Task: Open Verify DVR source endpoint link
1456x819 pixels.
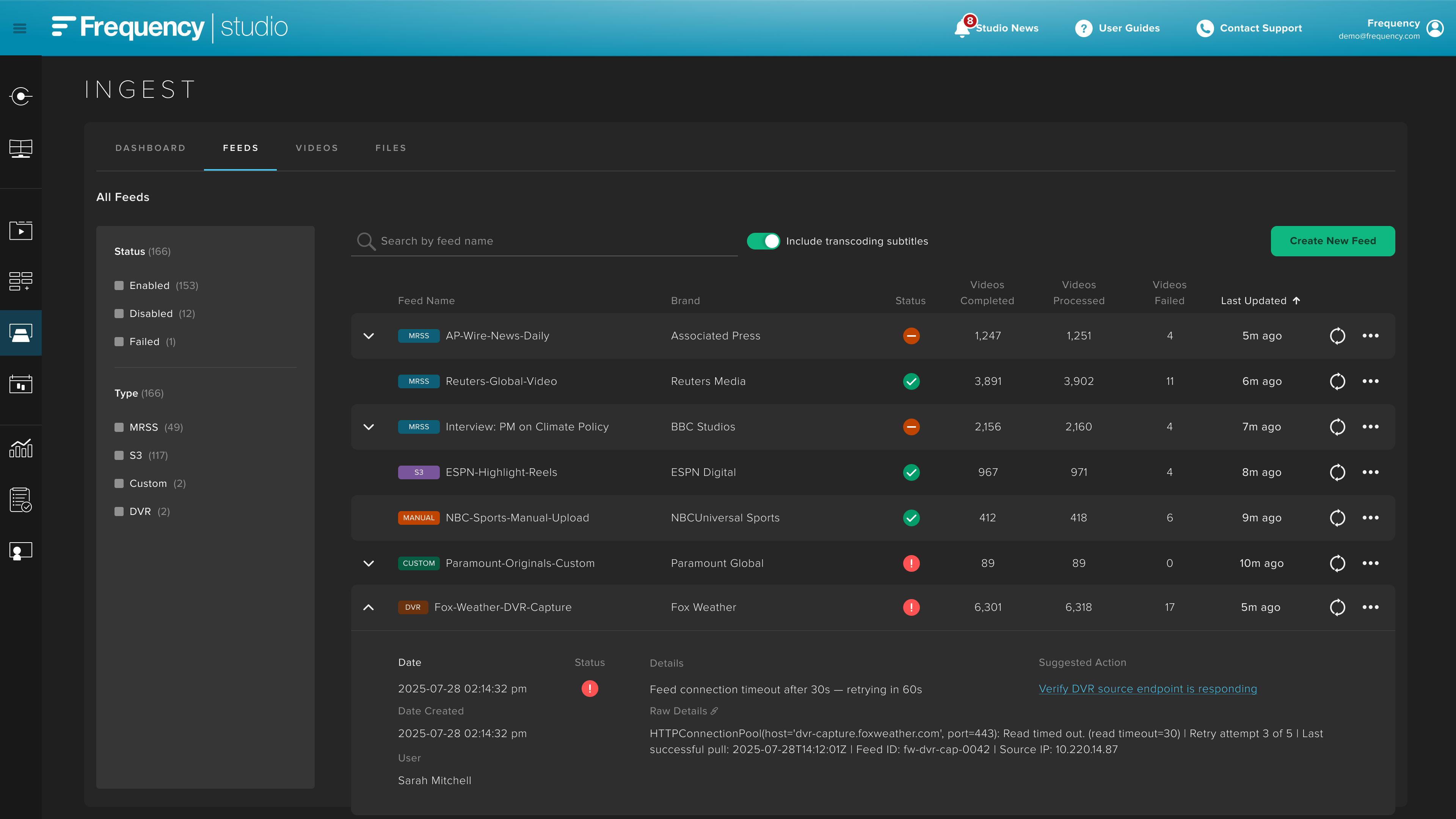Action: pyautogui.click(x=1148, y=689)
